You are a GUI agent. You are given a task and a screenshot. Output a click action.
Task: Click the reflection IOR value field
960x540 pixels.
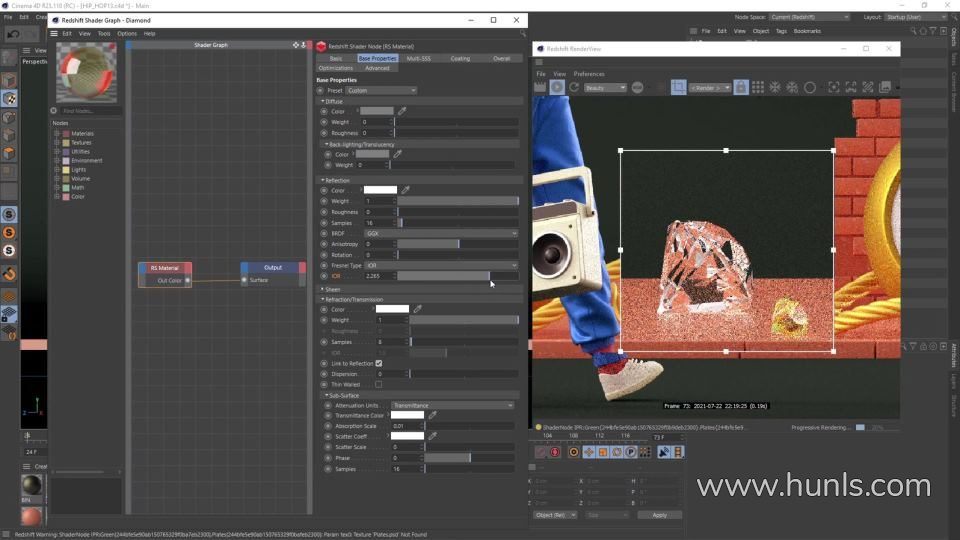(378, 276)
